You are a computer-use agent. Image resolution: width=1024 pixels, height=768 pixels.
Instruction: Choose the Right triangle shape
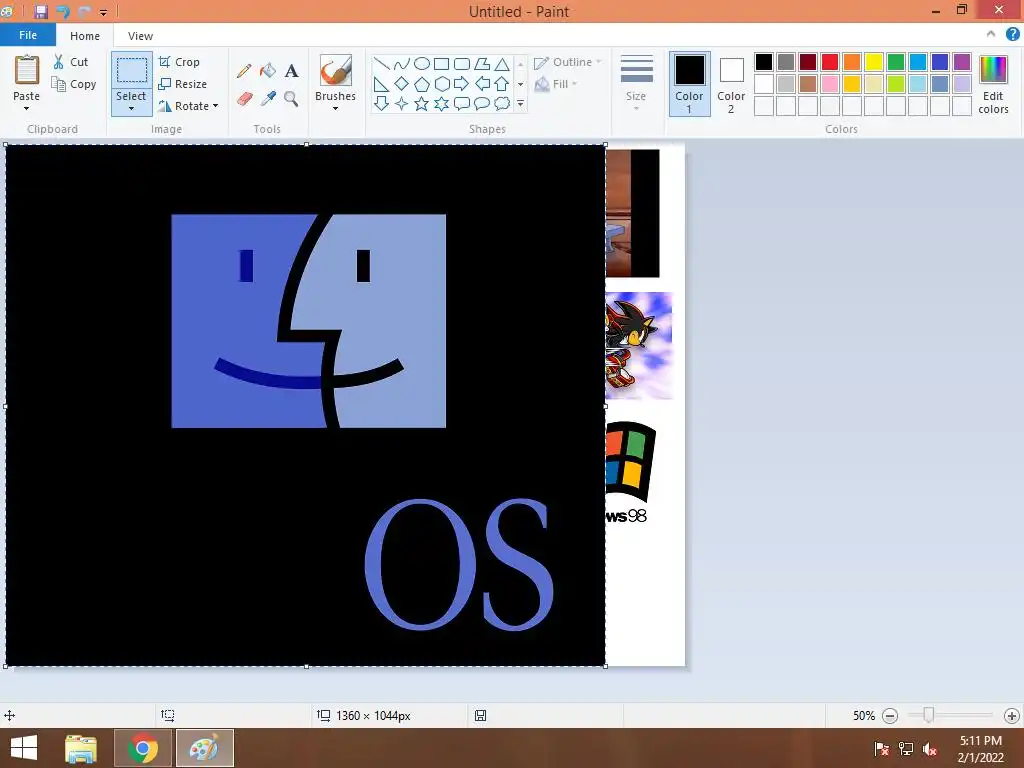tap(381, 84)
